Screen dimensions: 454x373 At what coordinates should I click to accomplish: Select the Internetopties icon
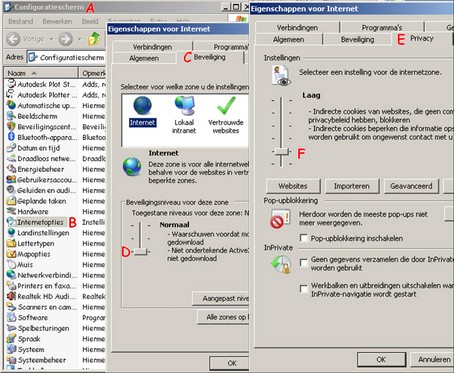pos(12,222)
